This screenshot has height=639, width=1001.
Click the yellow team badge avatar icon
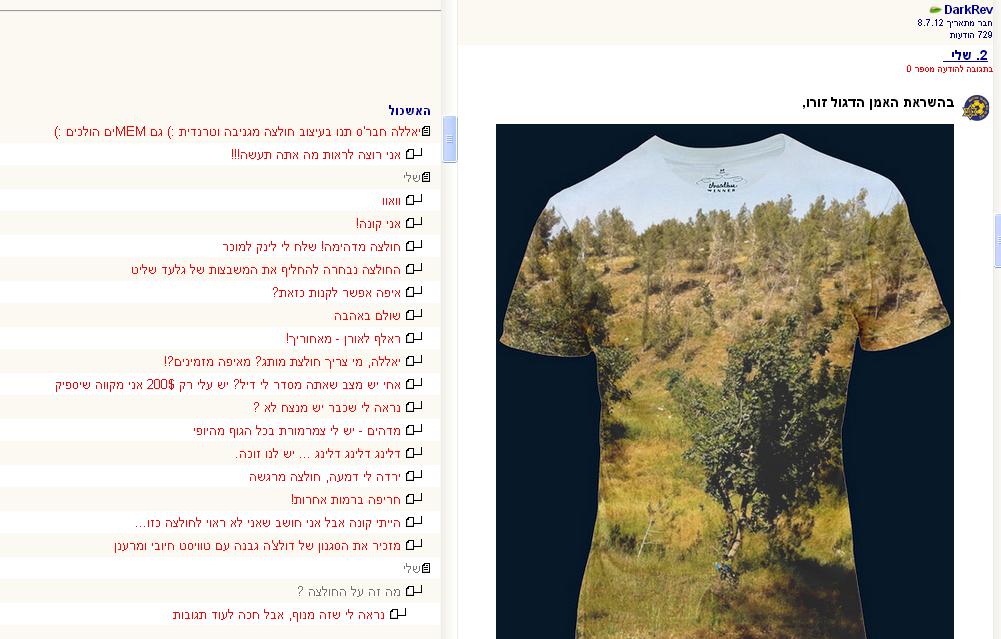click(x=975, y=107)
